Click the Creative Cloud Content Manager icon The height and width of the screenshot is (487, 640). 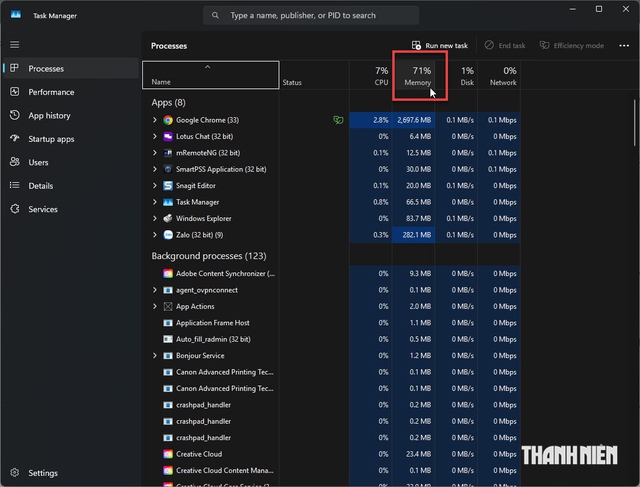pyautogui.click(x=168, y=470)
